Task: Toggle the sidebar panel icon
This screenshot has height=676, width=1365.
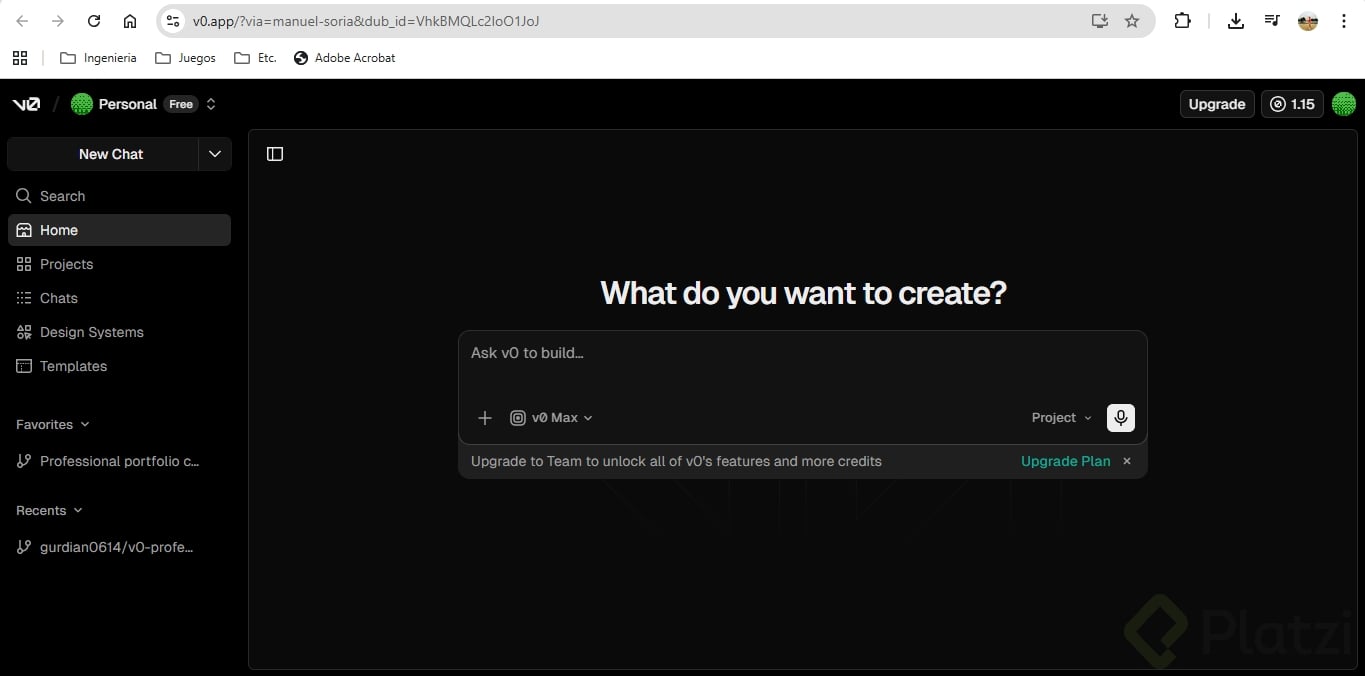Action: (275, 154)
